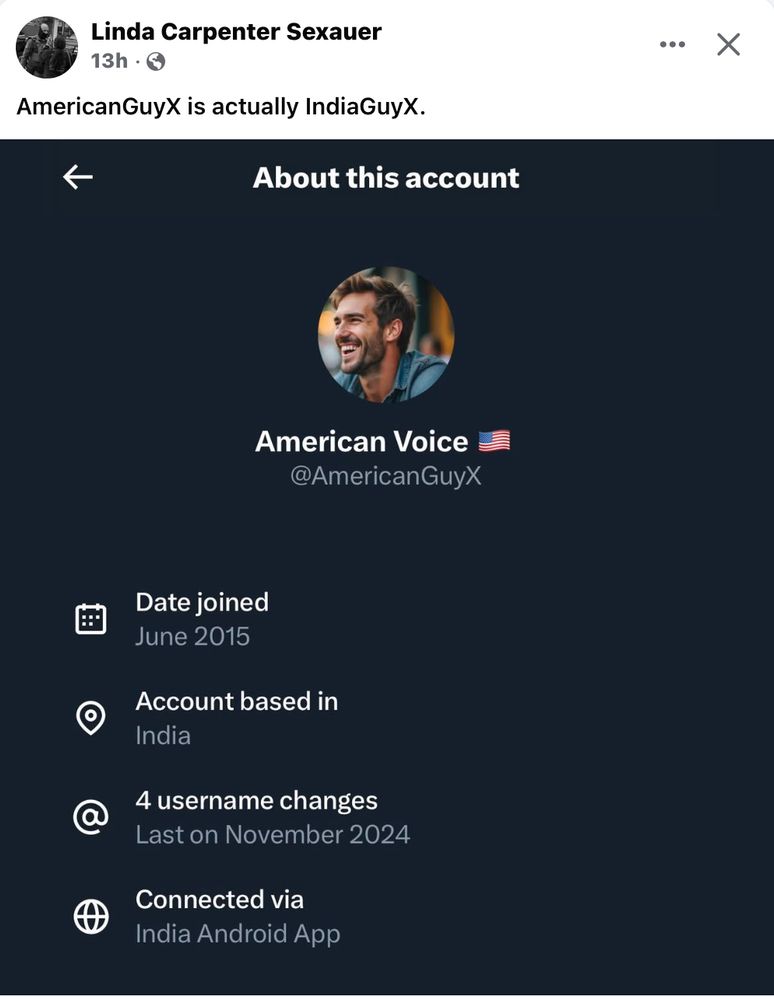This screenshot has height=1000, width=774.
Task: Click the Linda Carpenter Sexauer name link
Action: point(236,31)
